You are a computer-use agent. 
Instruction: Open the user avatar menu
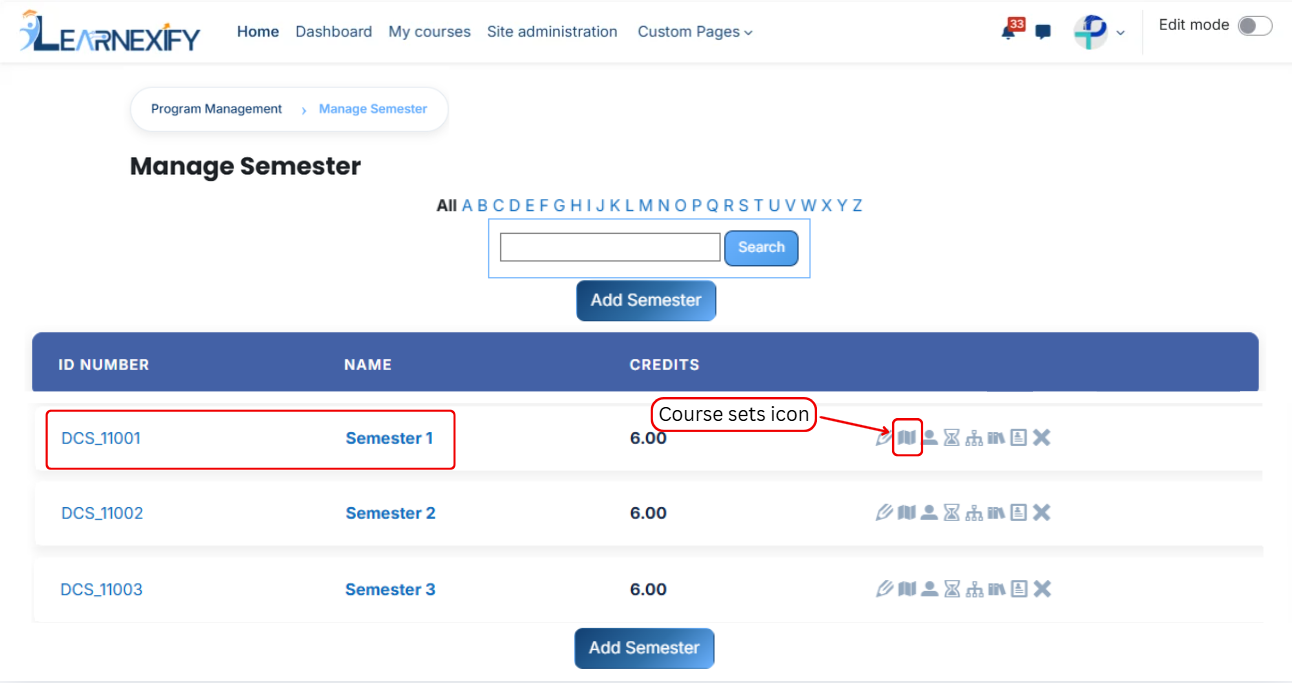(x=1099, y=32)
